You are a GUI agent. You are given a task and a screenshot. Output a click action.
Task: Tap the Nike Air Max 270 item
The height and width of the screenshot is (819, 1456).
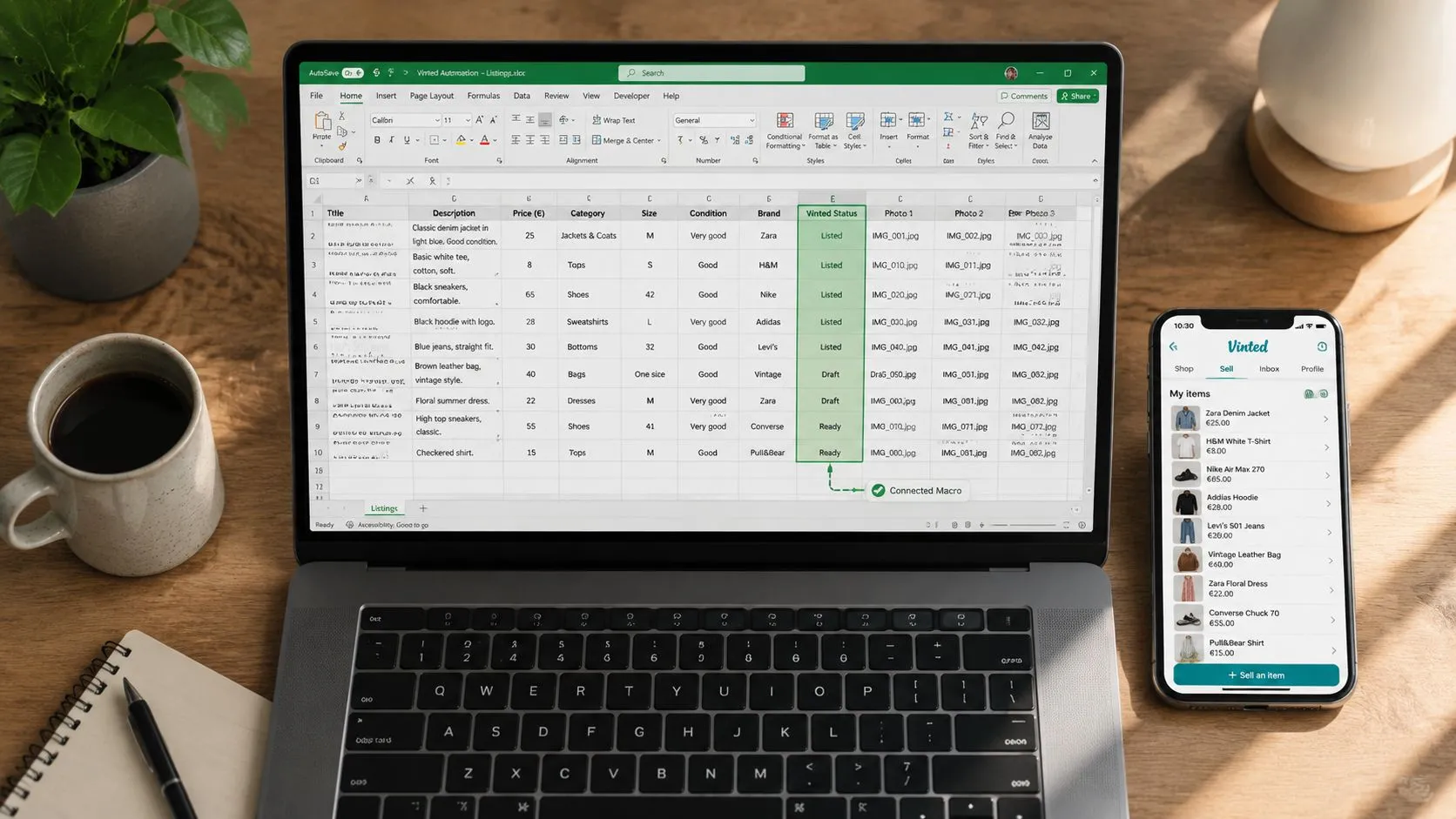pyautogui.click(x=1251, y=474)
